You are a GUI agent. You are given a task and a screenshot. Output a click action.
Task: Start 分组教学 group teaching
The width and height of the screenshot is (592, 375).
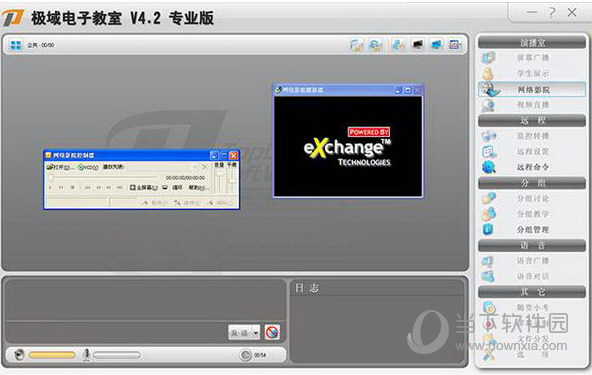coord(532,214)
